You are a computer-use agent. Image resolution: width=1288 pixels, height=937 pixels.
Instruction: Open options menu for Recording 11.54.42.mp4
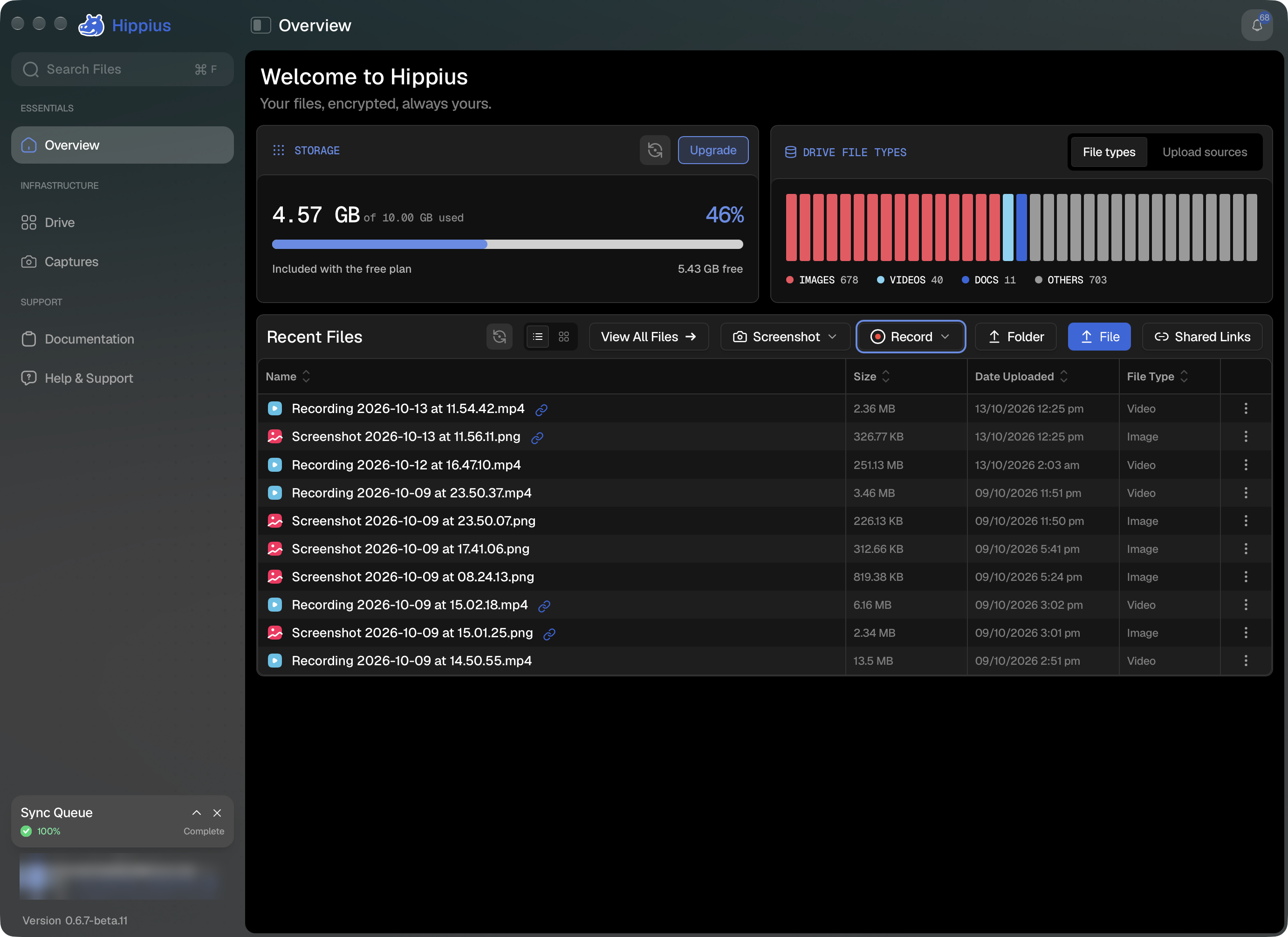pos(1246,408)
